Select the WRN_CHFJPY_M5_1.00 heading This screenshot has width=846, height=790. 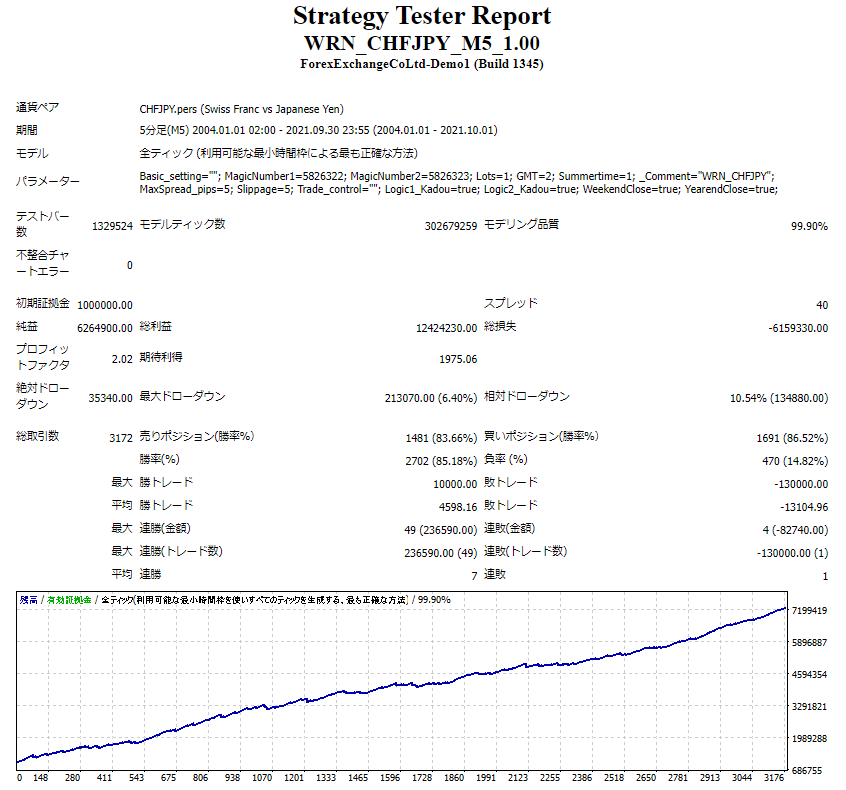click(x=422, y=43)
